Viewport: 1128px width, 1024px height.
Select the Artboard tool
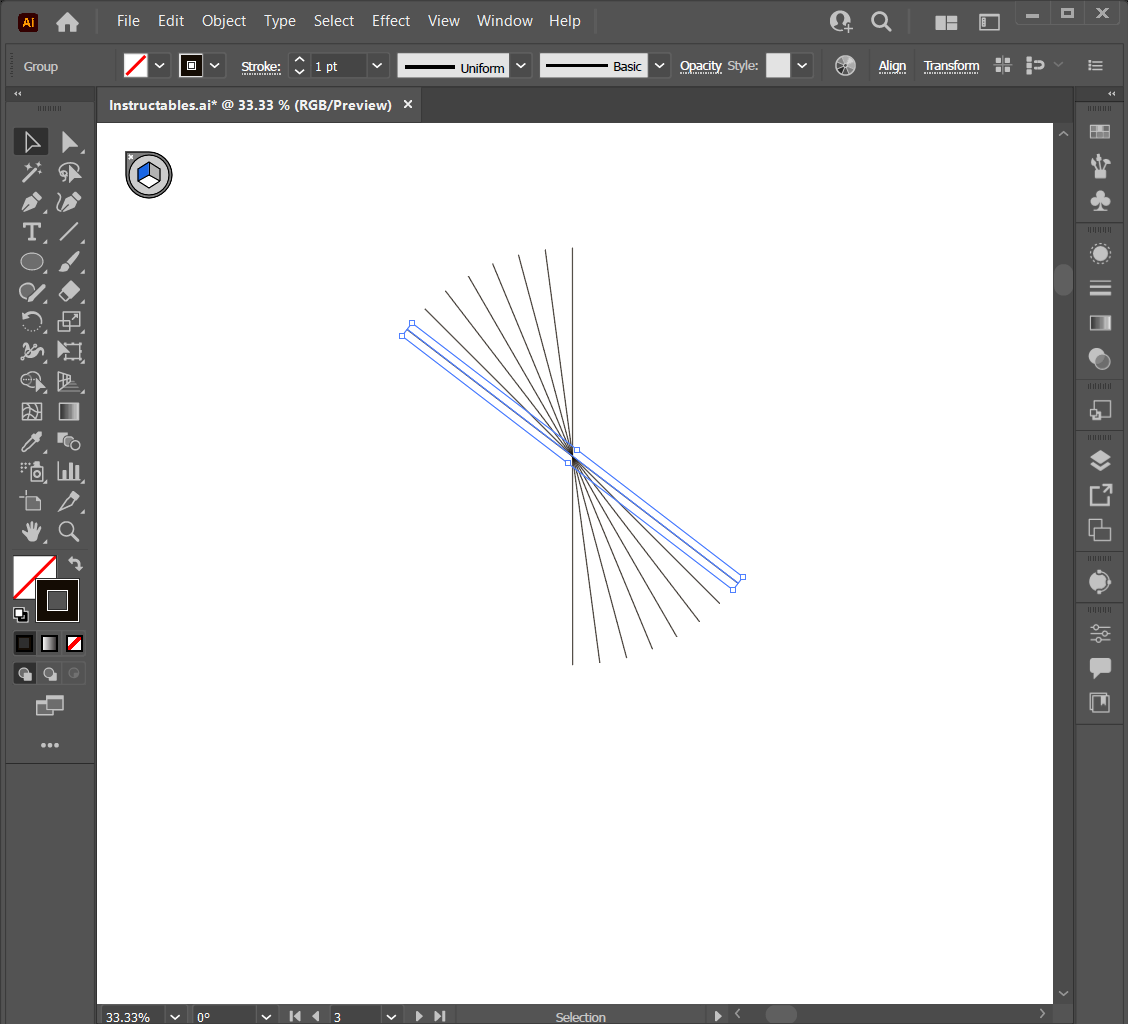pyautogui.click(x=31, y=501)
